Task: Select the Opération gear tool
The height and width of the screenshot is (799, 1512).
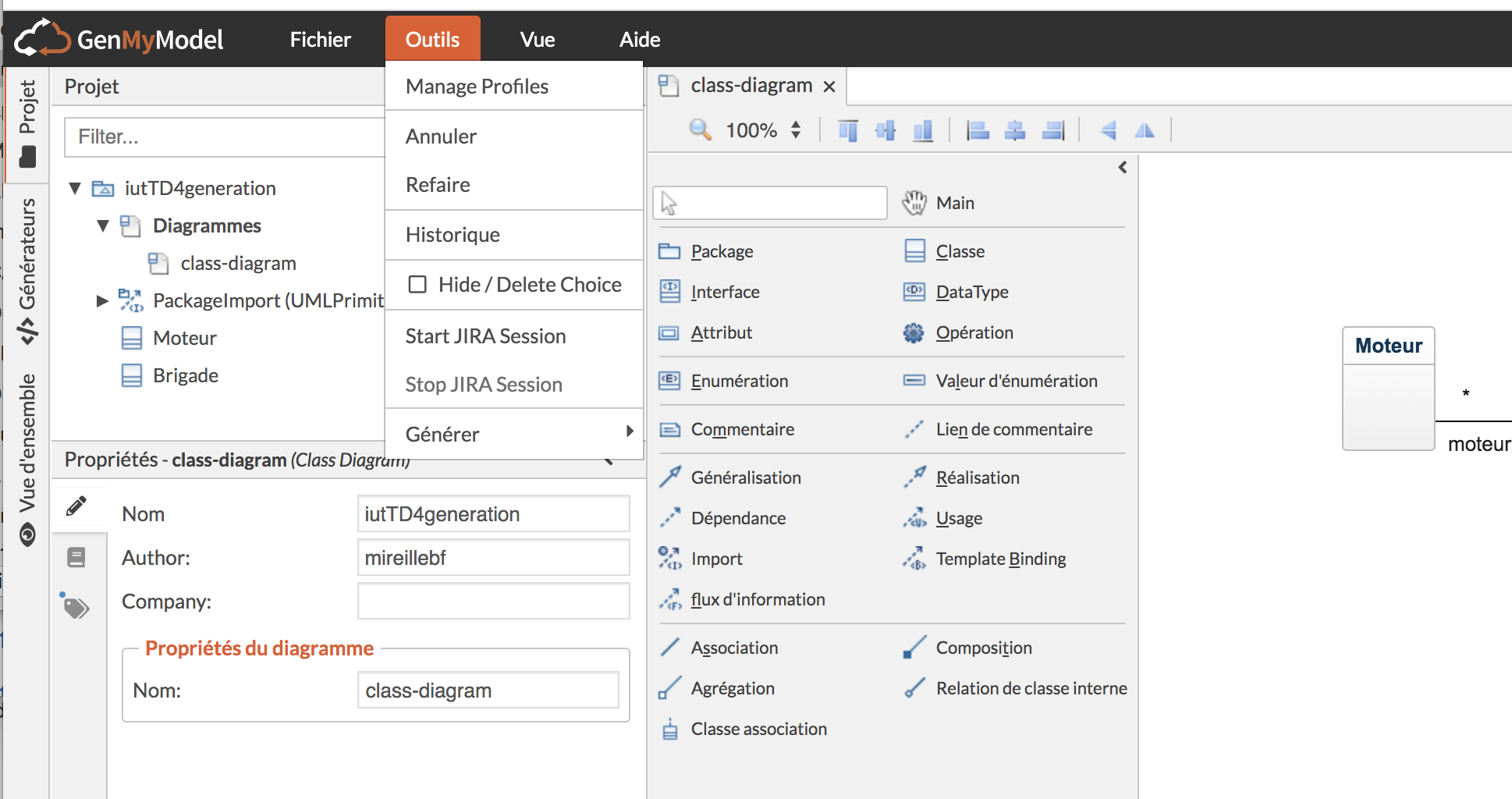Action: 914,333
